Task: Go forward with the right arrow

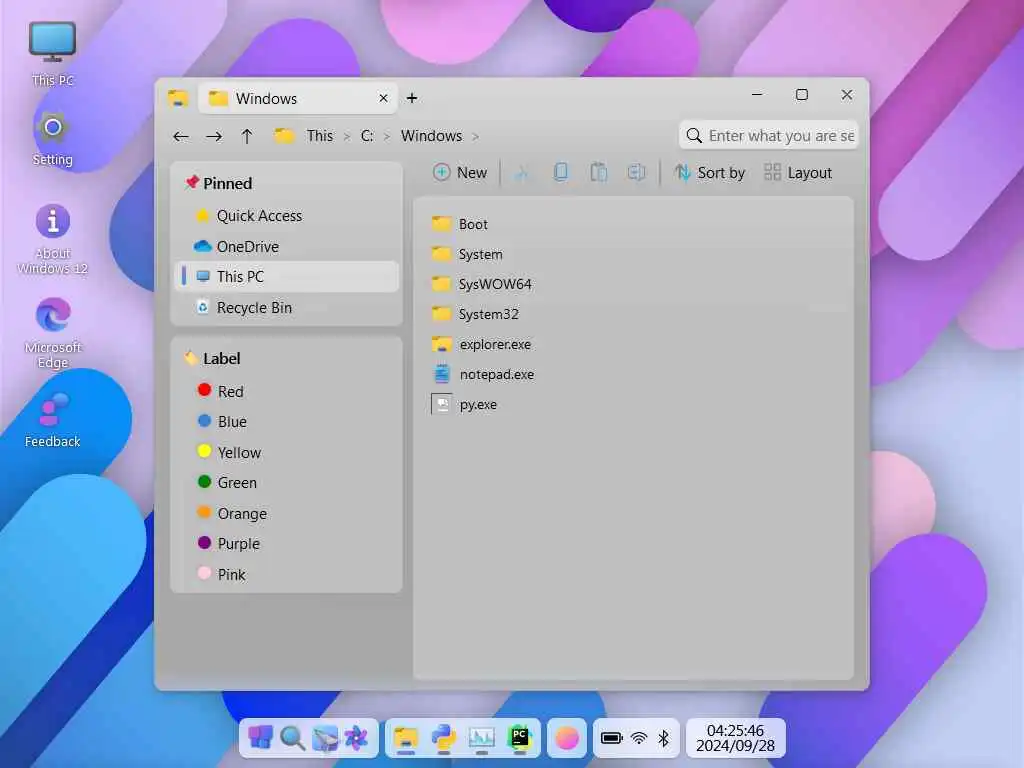Action: pyautogui.click(x=214, y=136)
